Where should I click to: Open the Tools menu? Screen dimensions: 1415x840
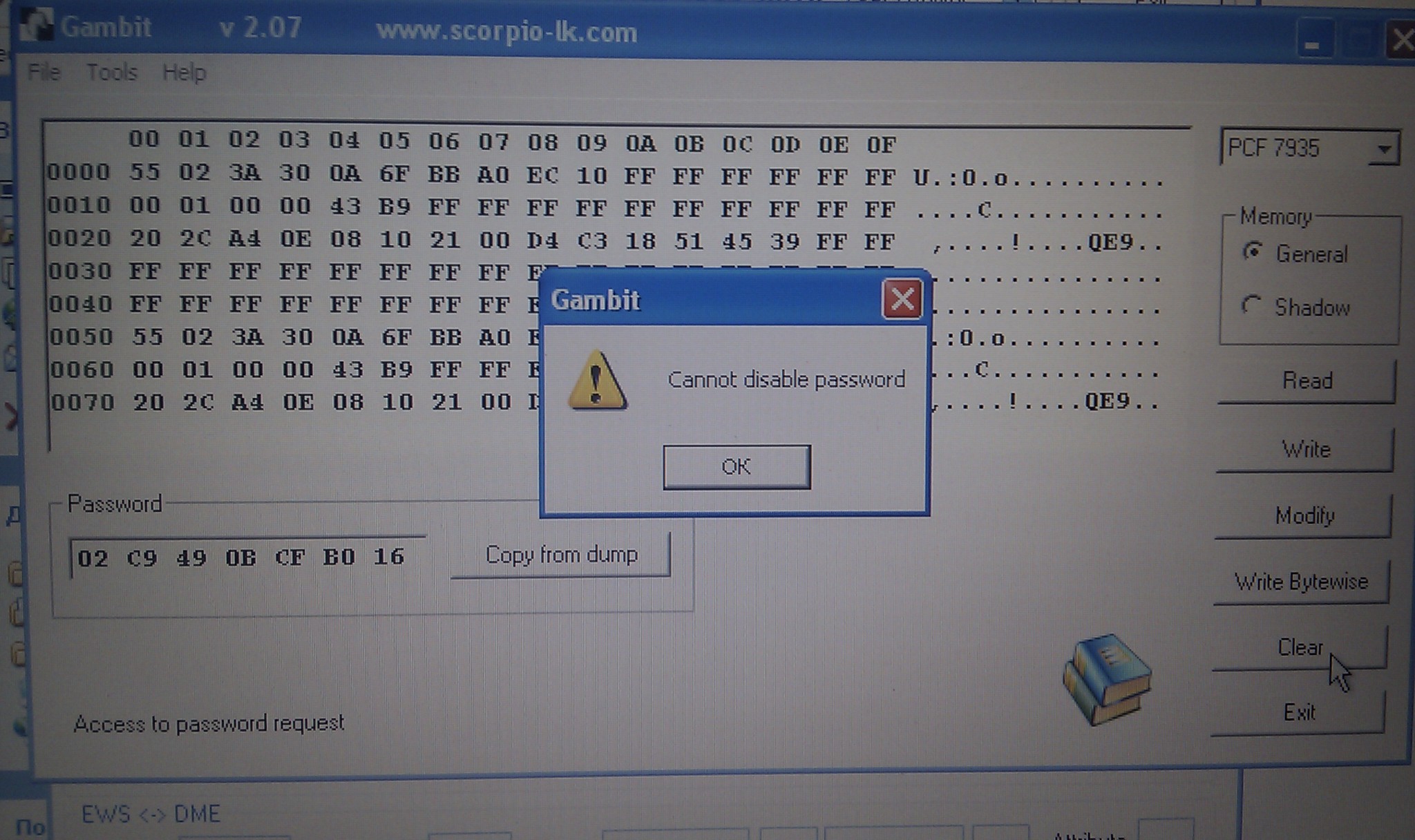[x=112, y=72]
